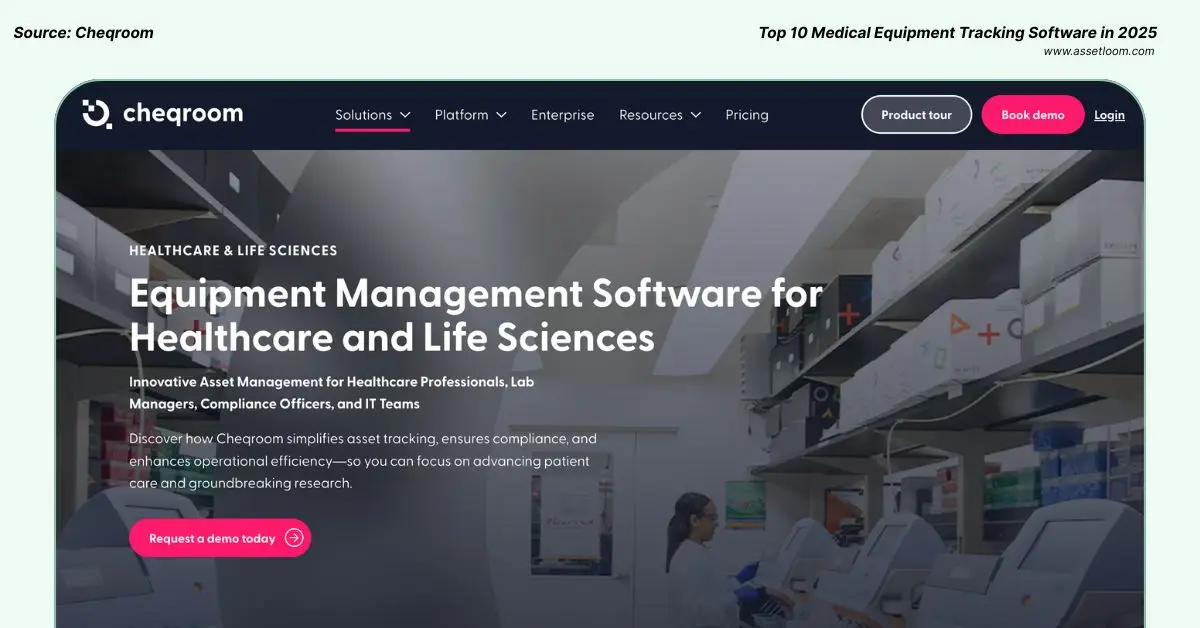This screenshot has height=628, width=1200.
Task: Go to the Enterprise page
Action: click(x=562, y=115)
